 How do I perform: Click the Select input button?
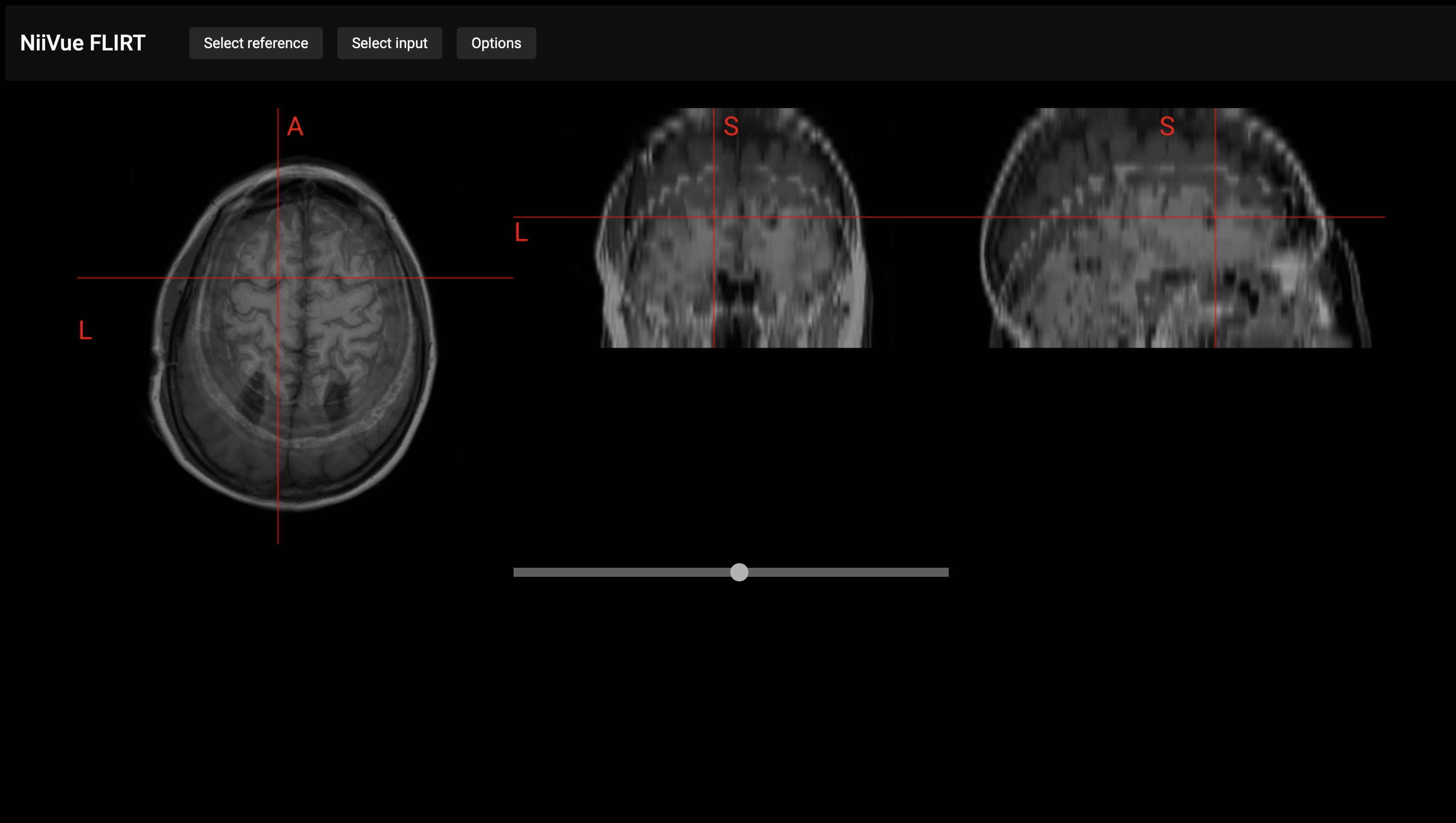click(x=390, y=43)
